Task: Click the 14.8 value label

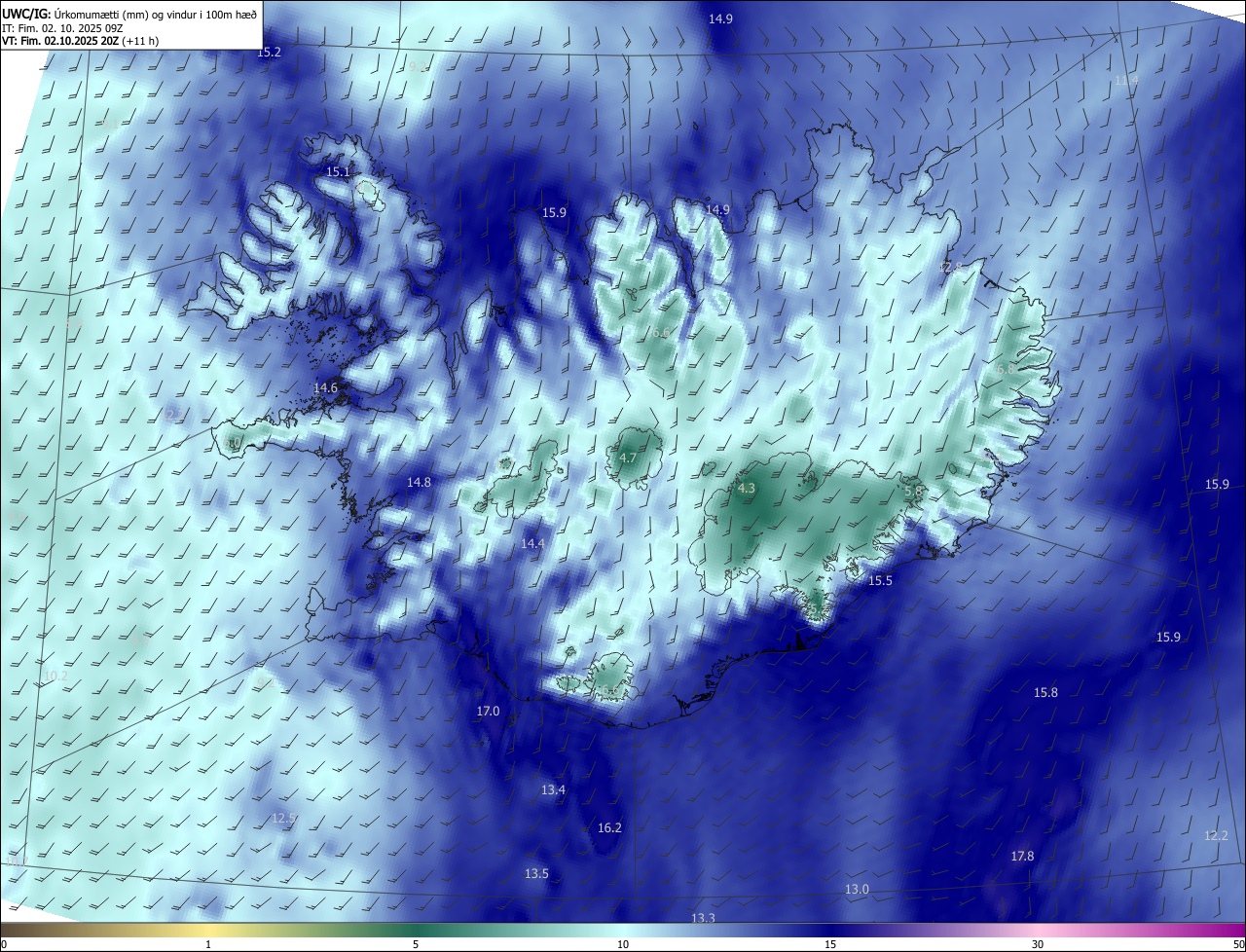Action: (x=419, y=482)
